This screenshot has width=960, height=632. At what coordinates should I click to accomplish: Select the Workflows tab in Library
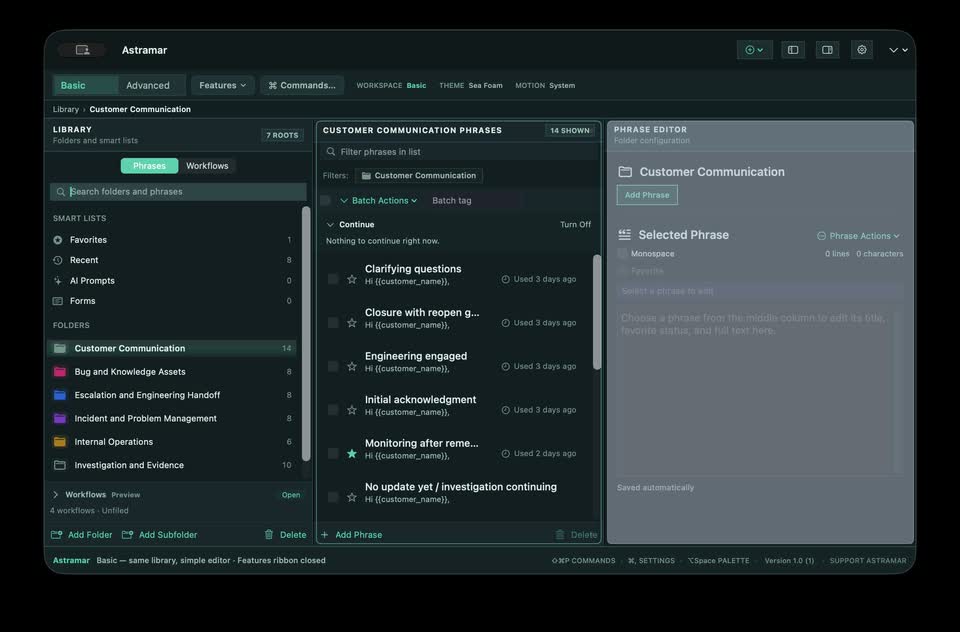207,166
